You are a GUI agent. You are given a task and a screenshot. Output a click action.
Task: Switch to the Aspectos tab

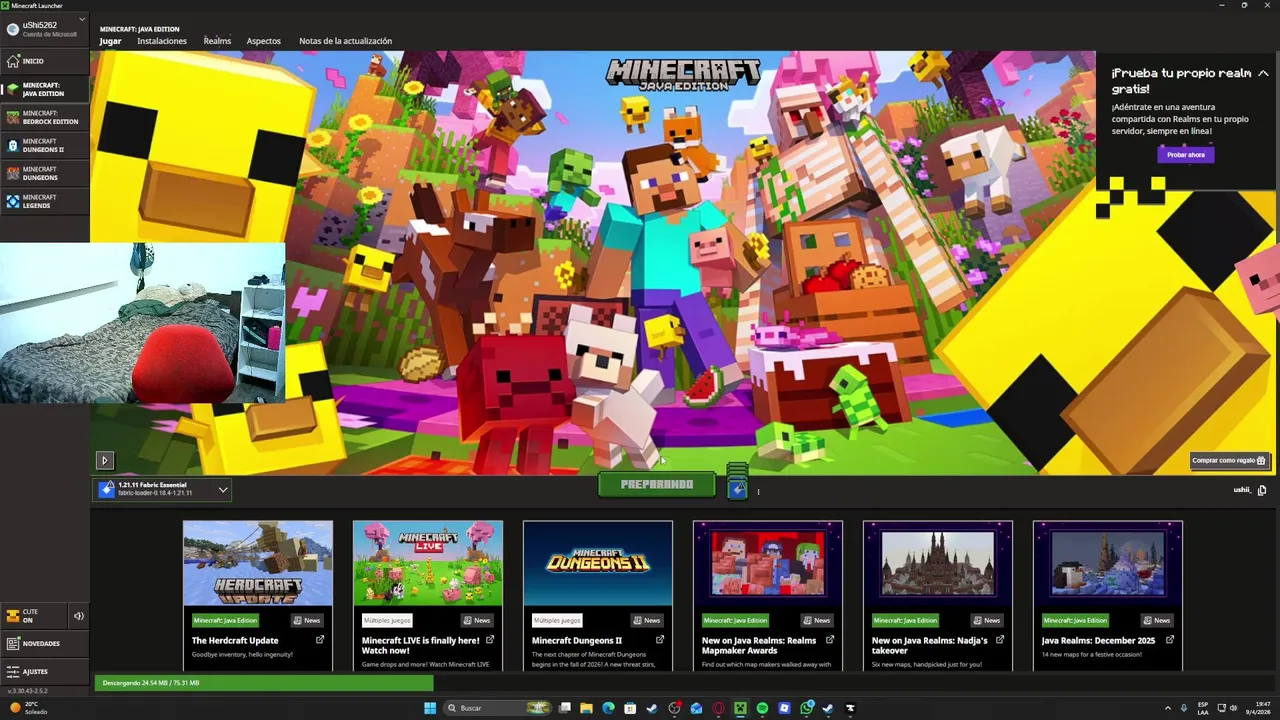pos(264,41)
